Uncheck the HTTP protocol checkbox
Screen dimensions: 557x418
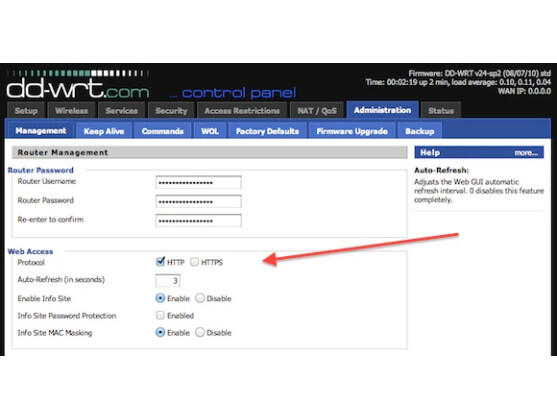point(160,262)
